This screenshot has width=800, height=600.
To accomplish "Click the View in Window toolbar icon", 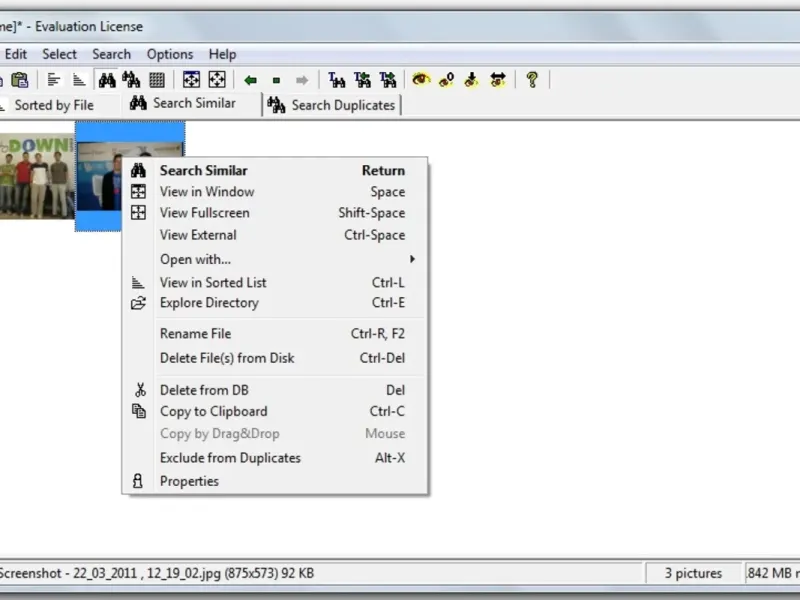I will click(x=191, y=80).
